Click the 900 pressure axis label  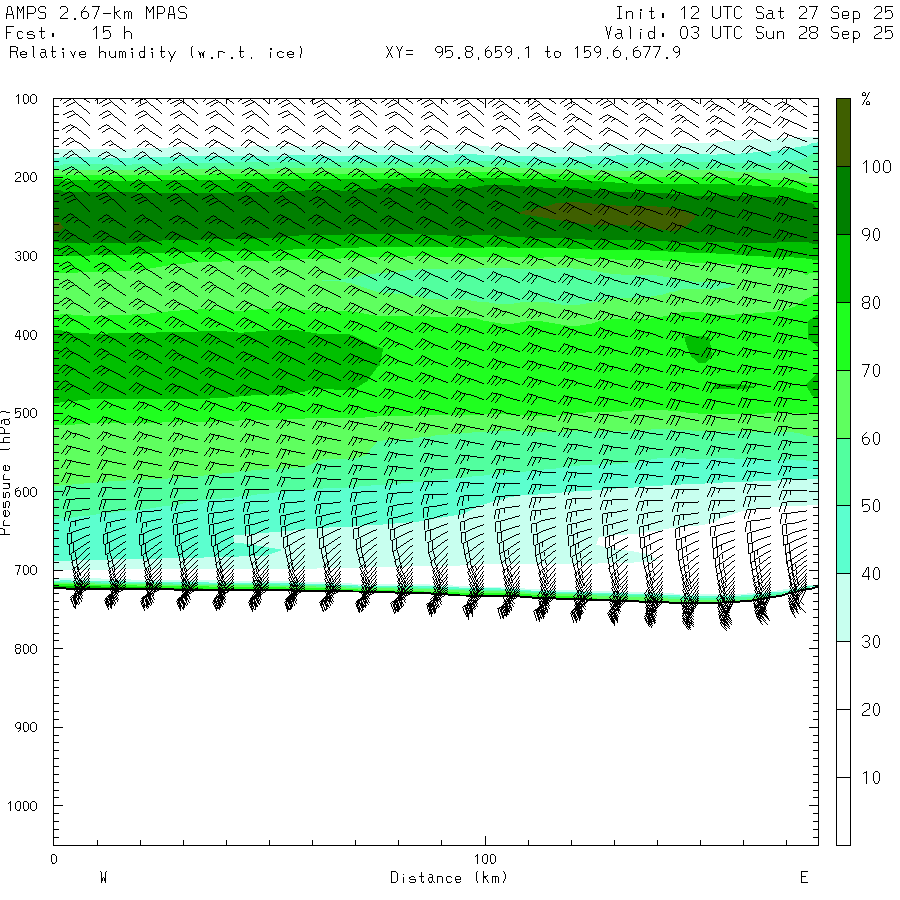26,727
